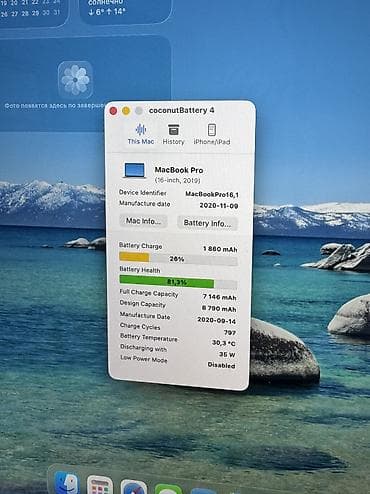Image resolution: width=370 pixels, height=494 pixels.
Task: Click the coconutBattery 4 window title
Action: pyautogui.click(x=182, y=110)
